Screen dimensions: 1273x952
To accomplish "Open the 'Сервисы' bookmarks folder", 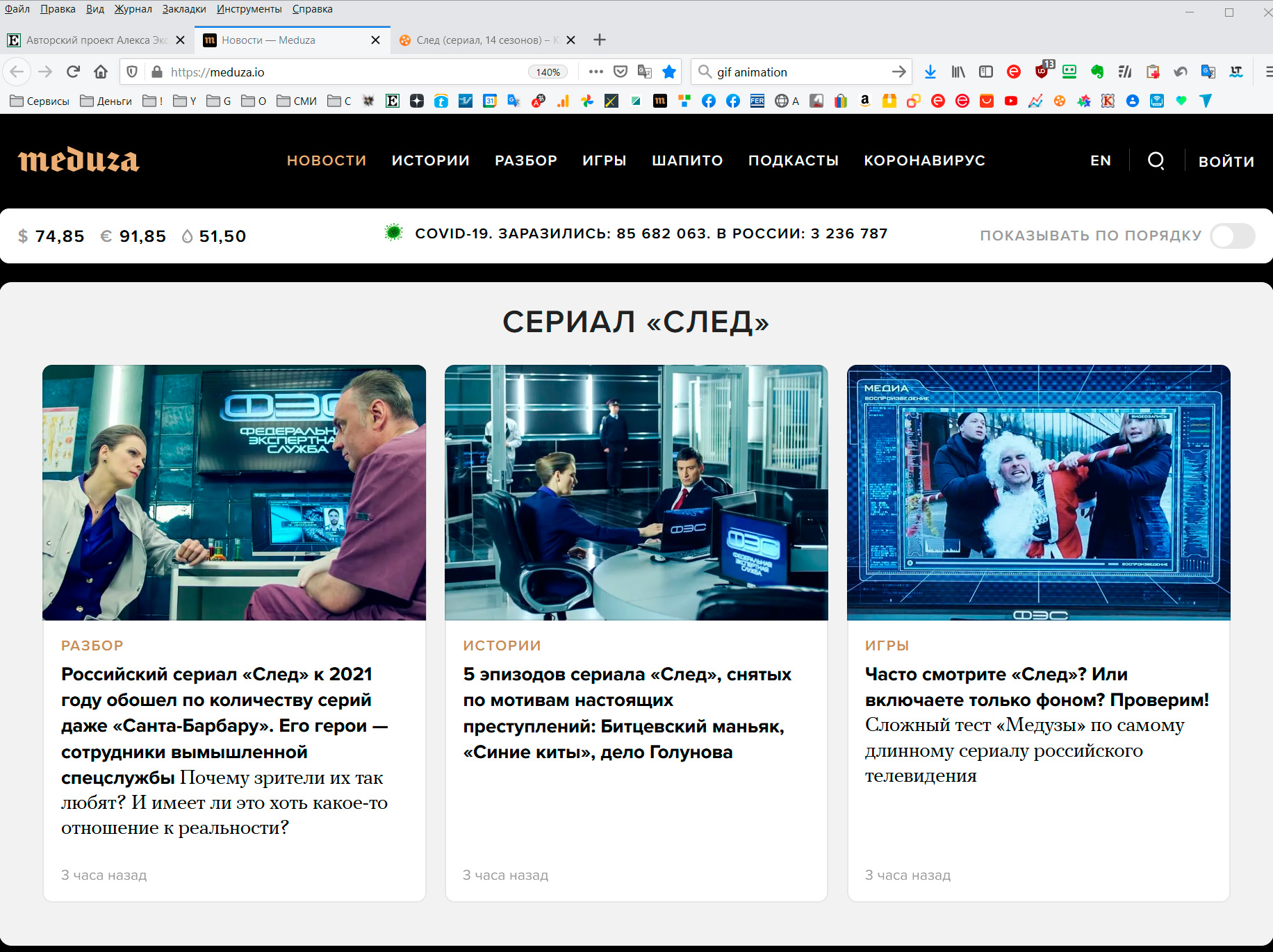I will [x=40, y=101].
